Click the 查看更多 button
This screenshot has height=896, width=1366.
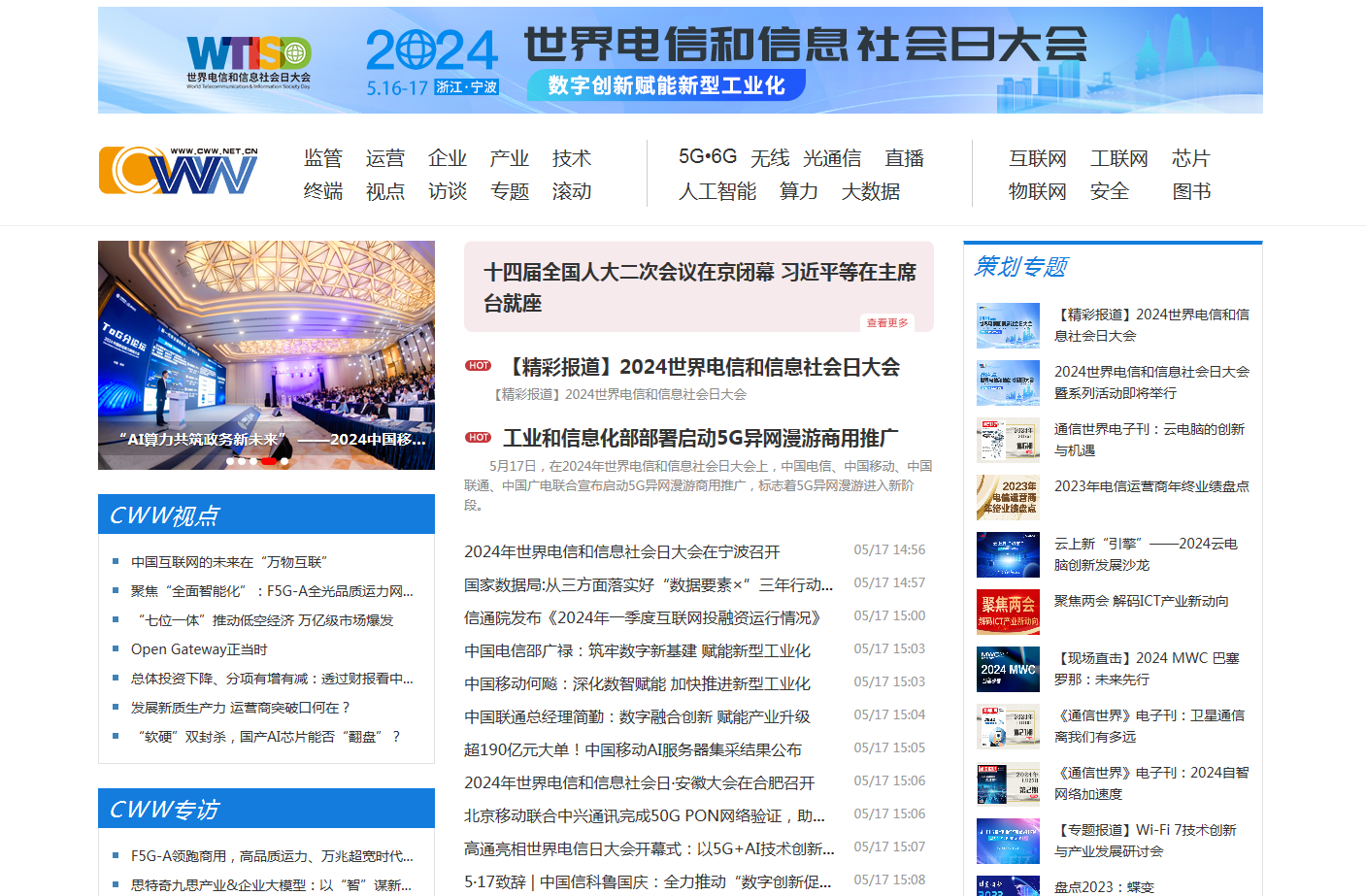887,322
